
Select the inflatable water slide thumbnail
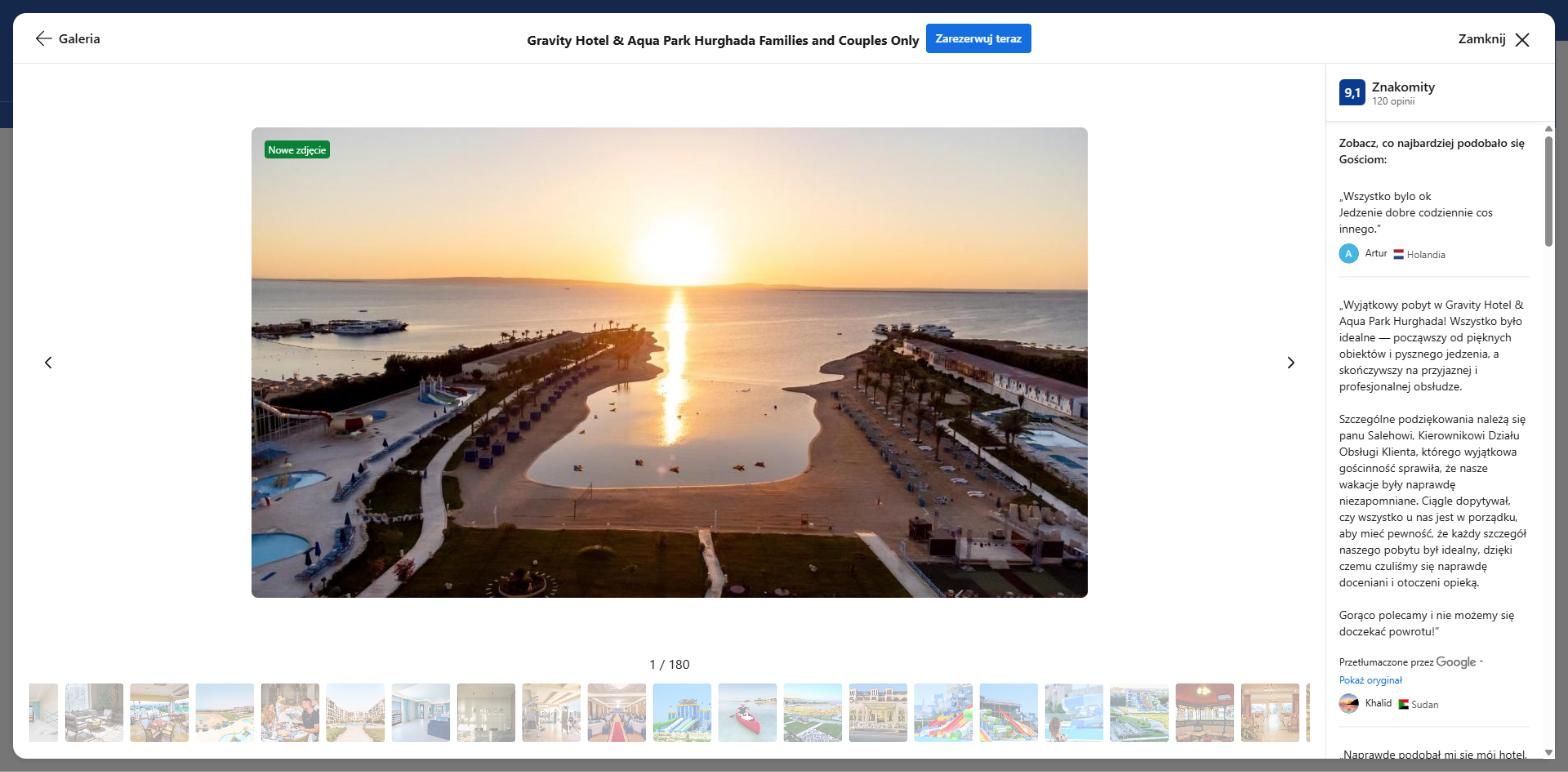tap(682, 713)
